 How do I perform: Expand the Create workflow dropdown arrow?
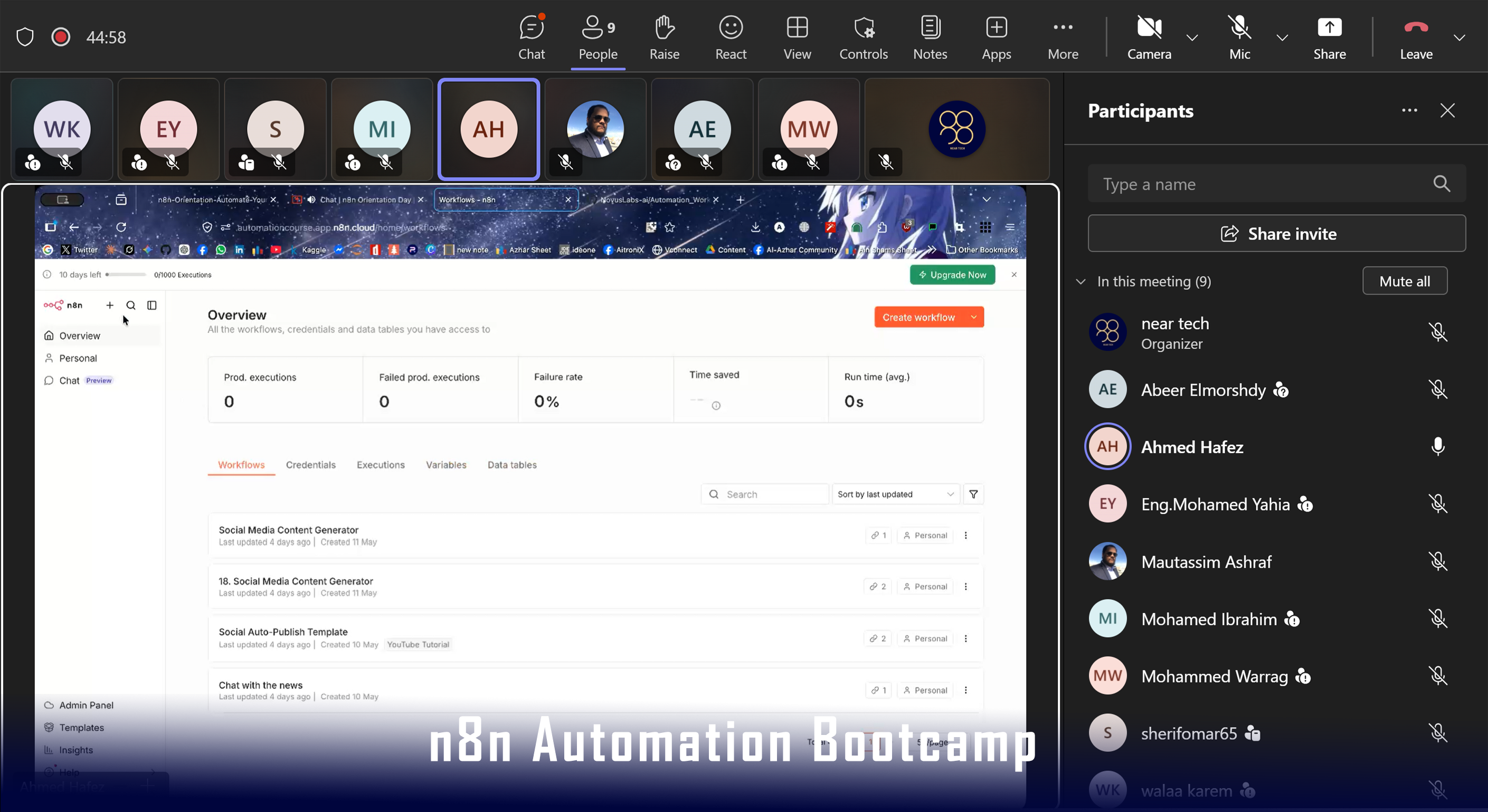coord(974,317)
